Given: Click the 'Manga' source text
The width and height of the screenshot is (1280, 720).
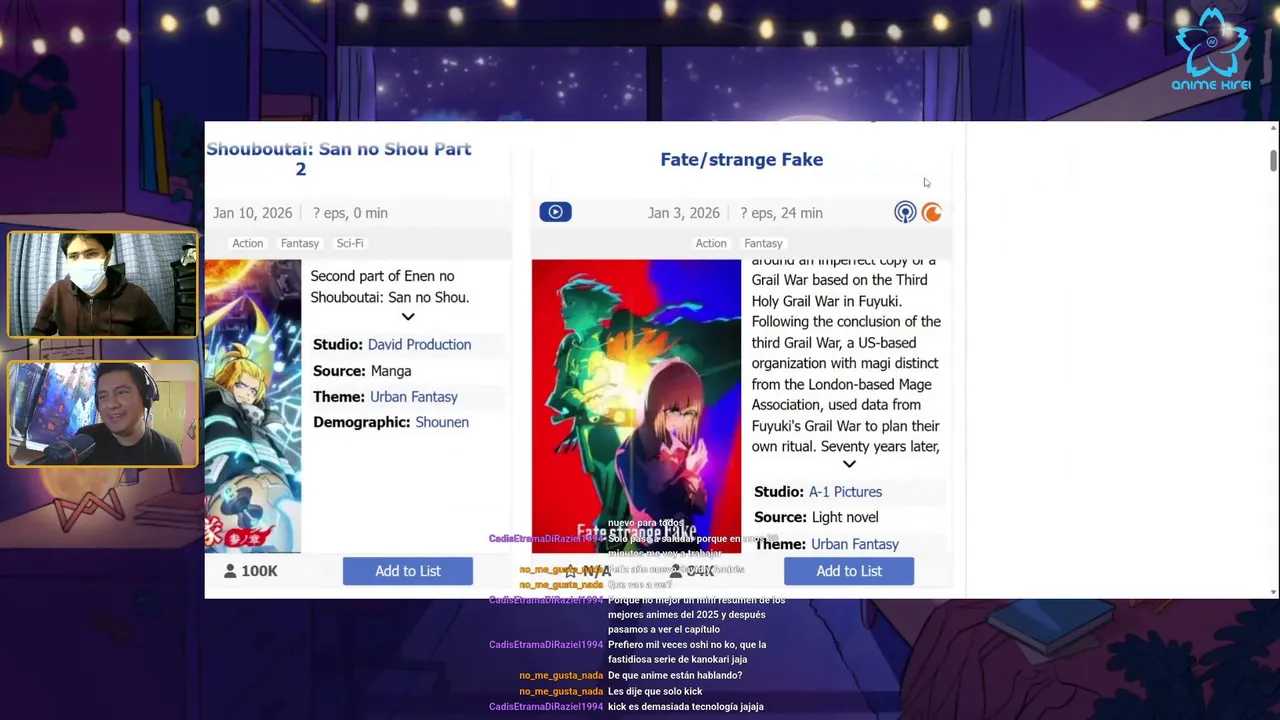Looking at the screenshot, I should pos(391,371).
